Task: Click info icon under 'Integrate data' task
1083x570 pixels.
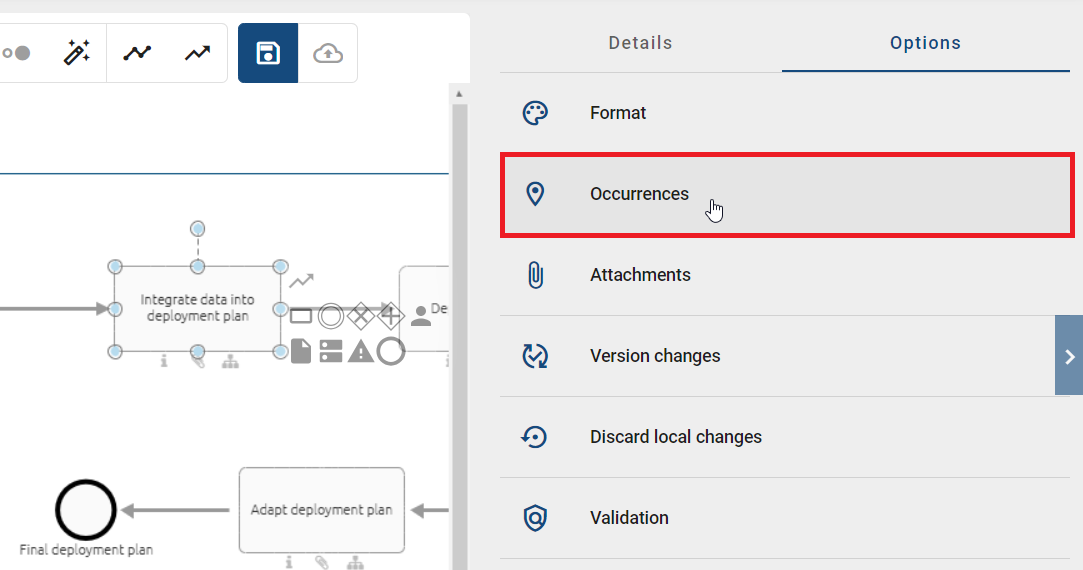Action: (164, 361)
